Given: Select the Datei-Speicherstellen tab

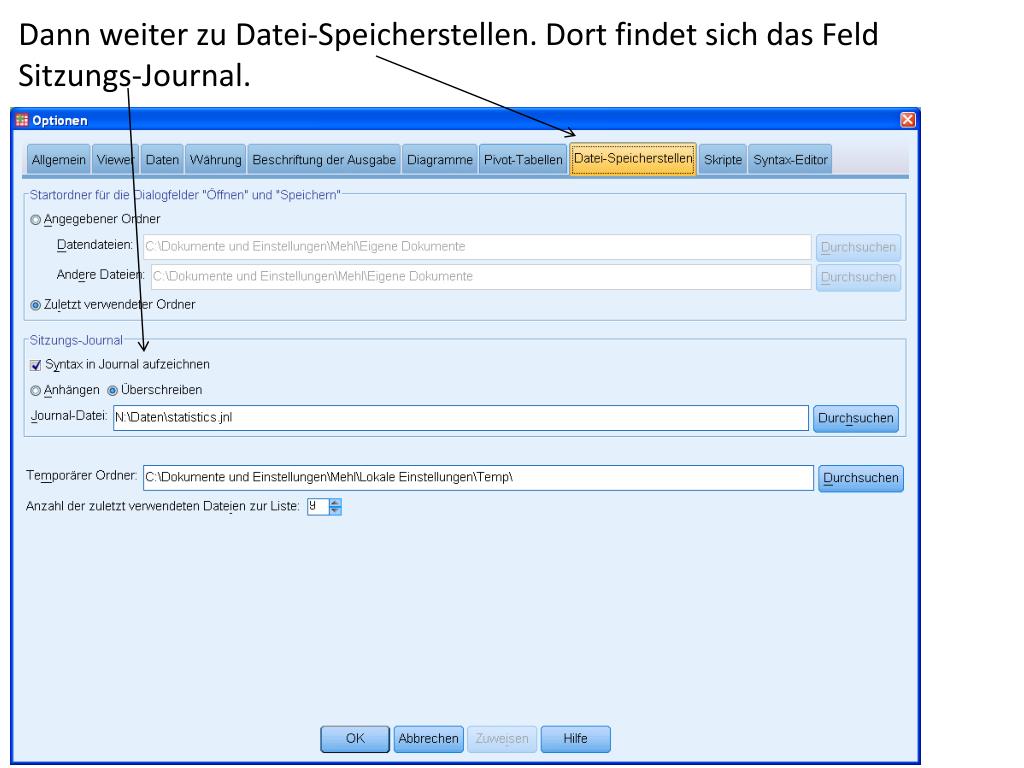Looking at the screenshot, I should point(633,159).
